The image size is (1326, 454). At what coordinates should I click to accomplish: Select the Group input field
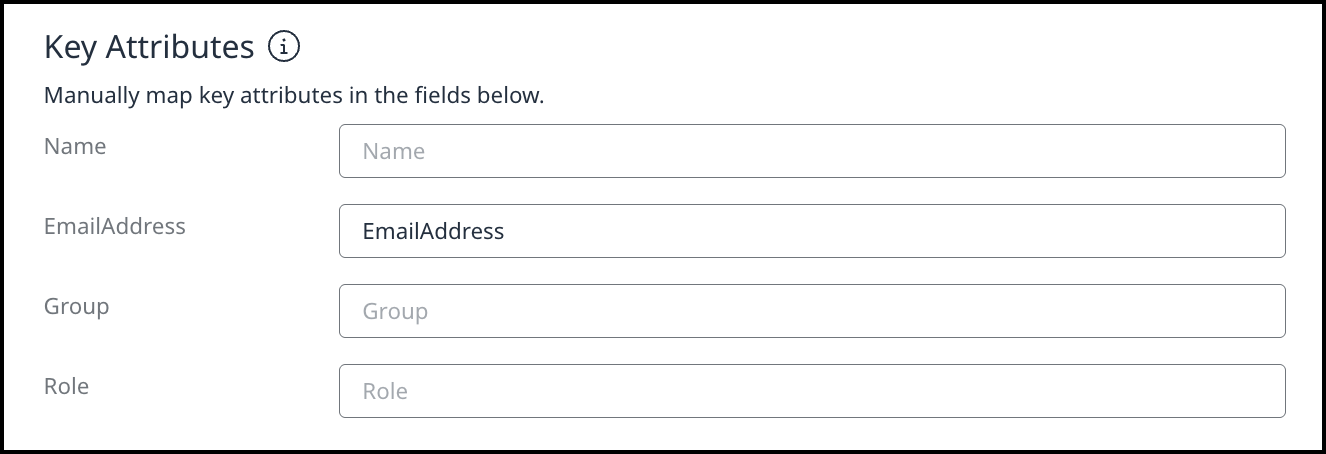812,311
